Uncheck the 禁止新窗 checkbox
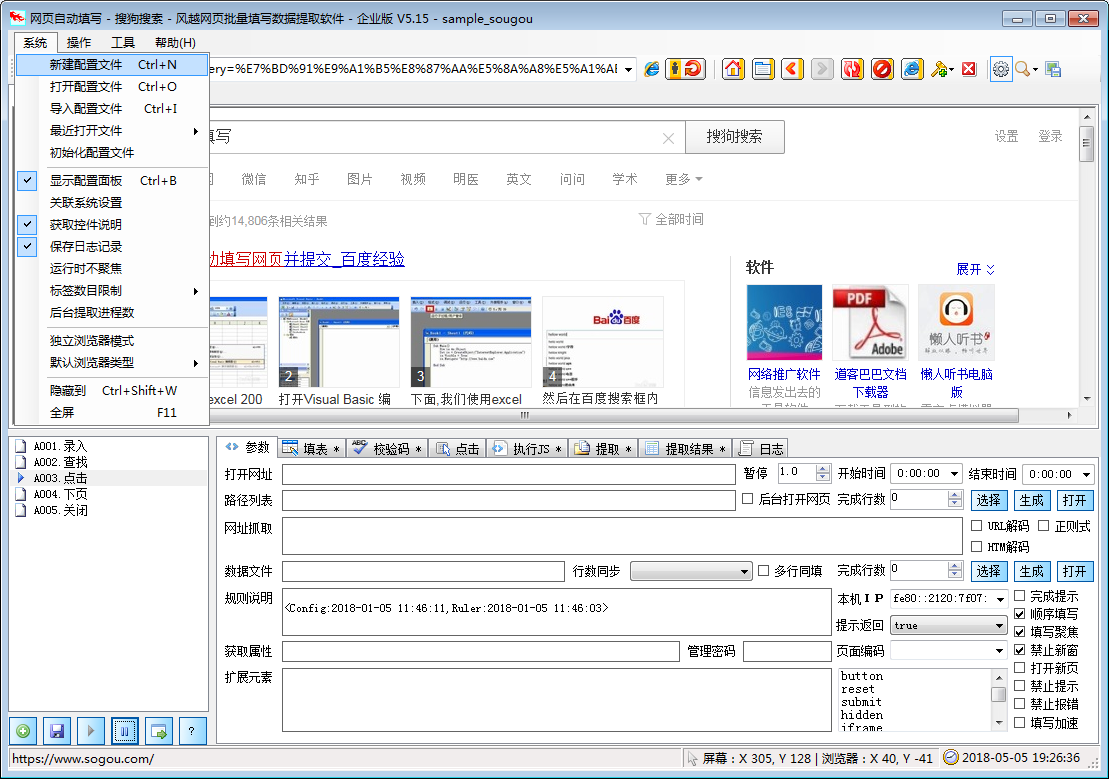The height and width of the screenshot is (779, 1109). [x=1020, y=650]
